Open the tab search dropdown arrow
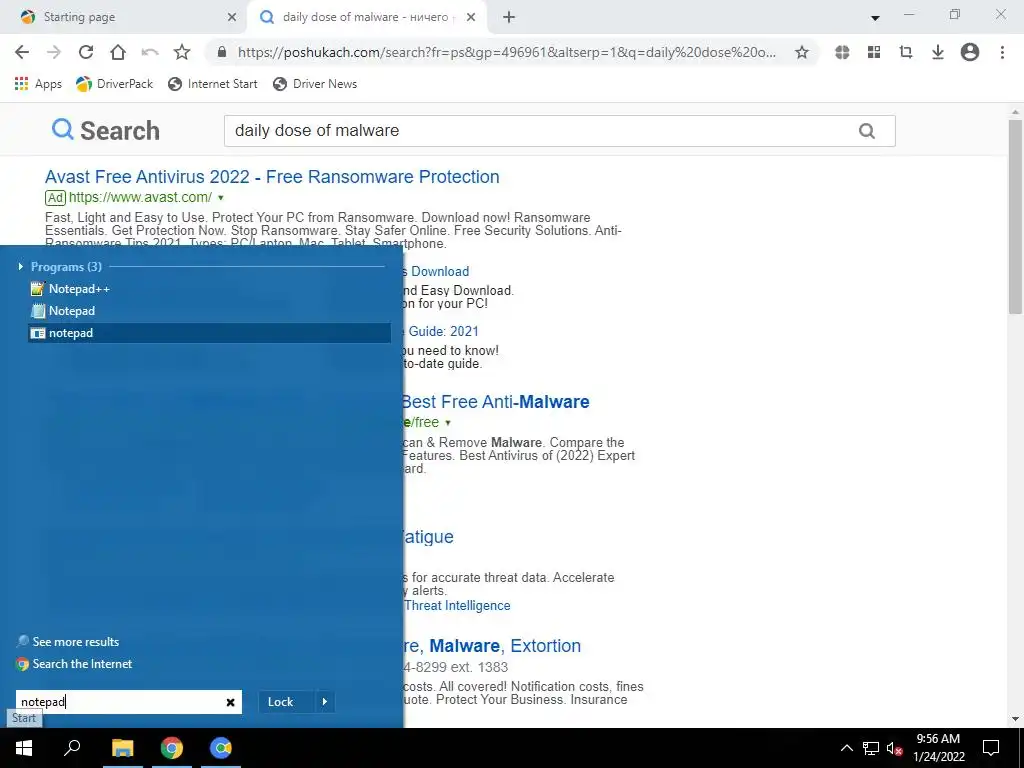 point(875,18)
